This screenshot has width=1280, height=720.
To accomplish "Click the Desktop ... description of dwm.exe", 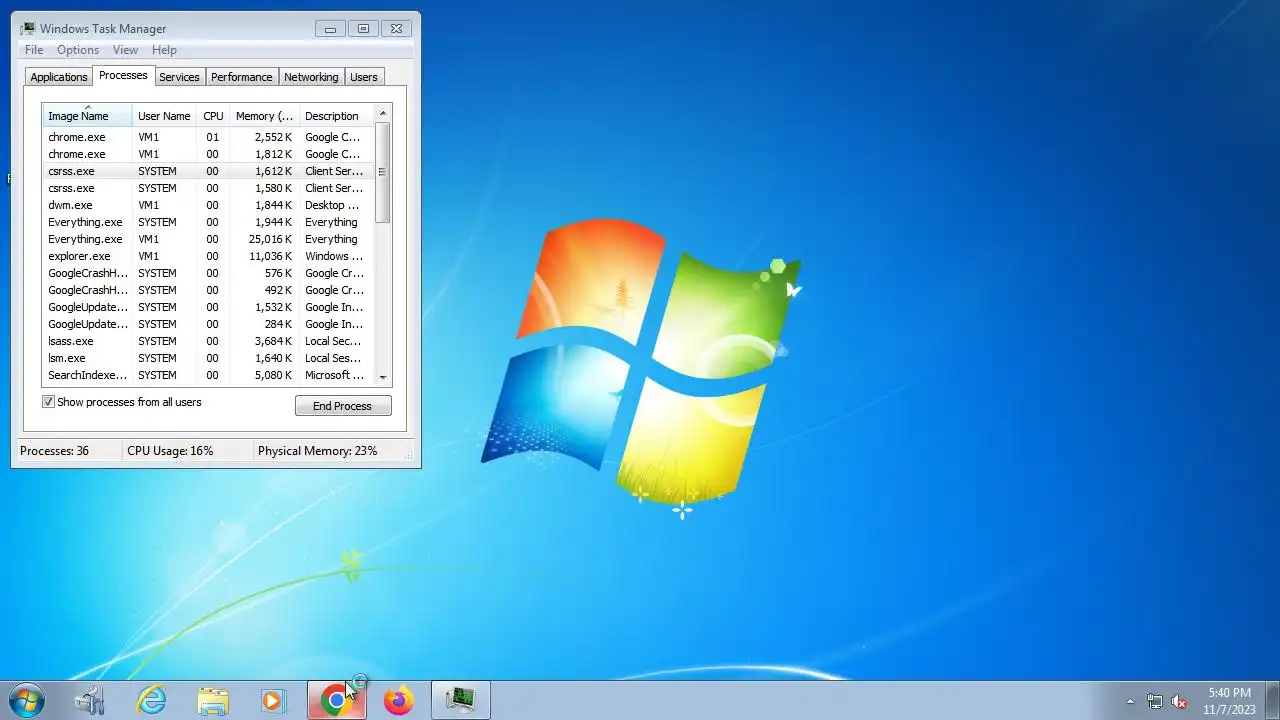I will (x=334, y=205).
